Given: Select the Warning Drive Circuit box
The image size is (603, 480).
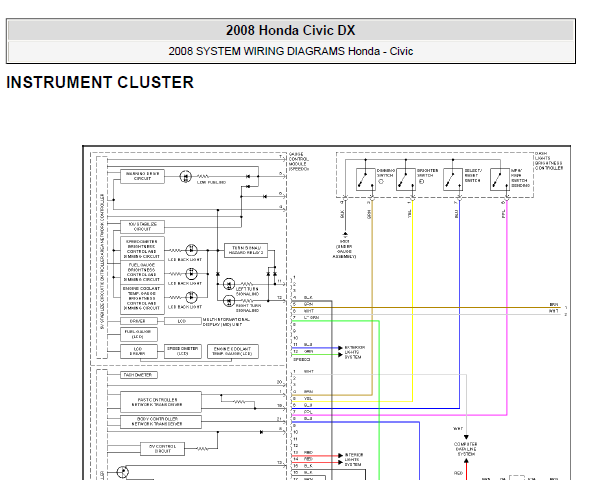Looking at the screenshot, I should (142, 176).
